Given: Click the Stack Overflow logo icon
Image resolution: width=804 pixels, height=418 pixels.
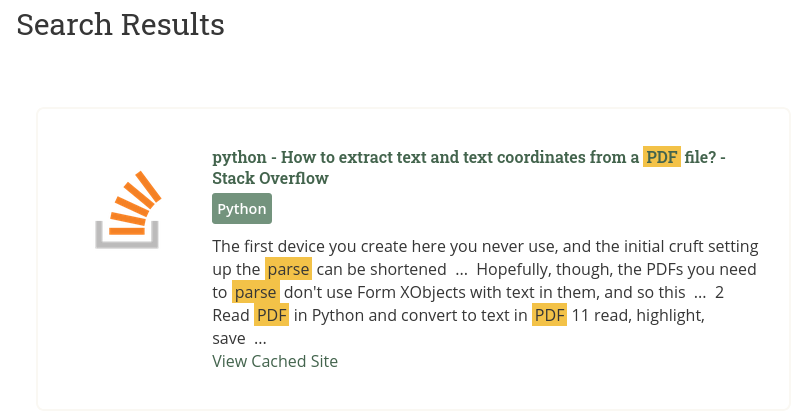Looking at the screenshot, I should point(128,210).
